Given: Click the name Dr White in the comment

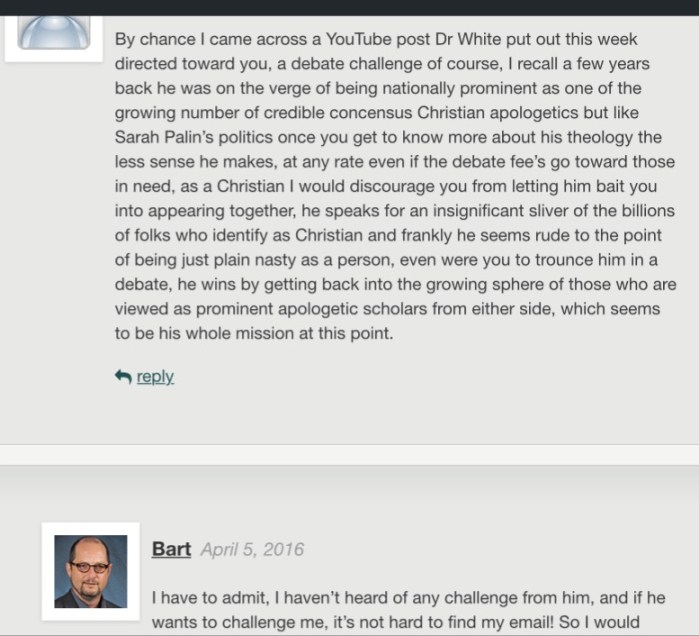Looking at the screenshot, I should (x=468, y=39).
